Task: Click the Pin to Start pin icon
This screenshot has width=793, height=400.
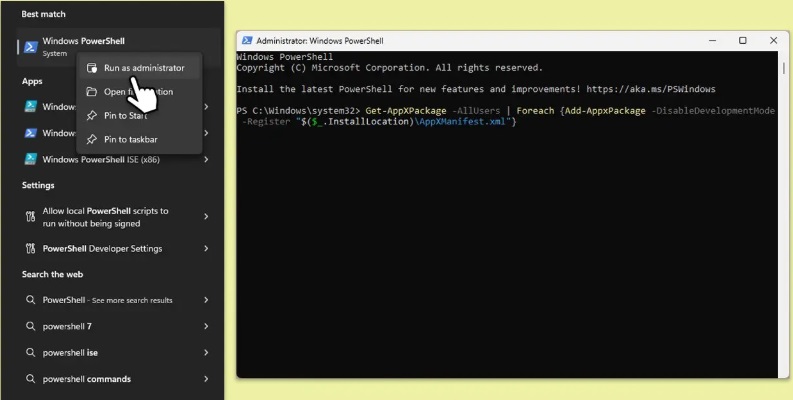Action: (x=92, y=116)
